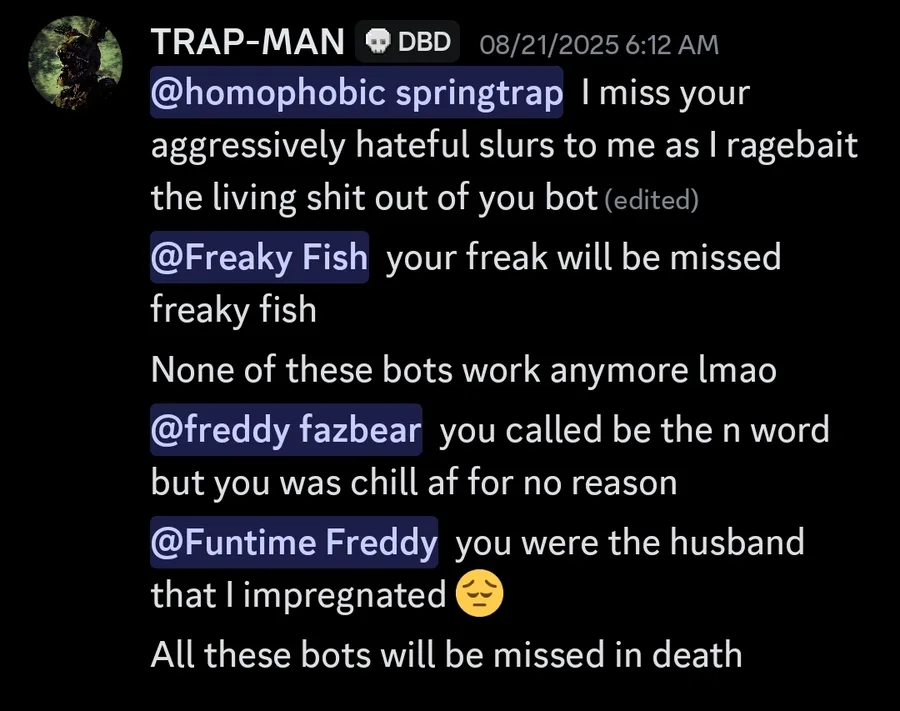900x711 pixels.
Task: Click the "All these bots will be missed" message
Action: point(446,654)
